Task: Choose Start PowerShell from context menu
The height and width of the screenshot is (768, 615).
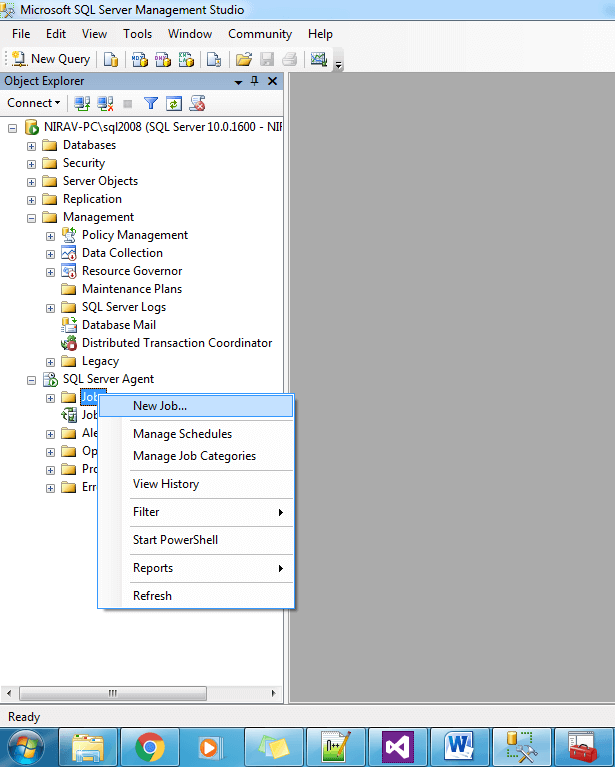Action: (x=196, y=540)
